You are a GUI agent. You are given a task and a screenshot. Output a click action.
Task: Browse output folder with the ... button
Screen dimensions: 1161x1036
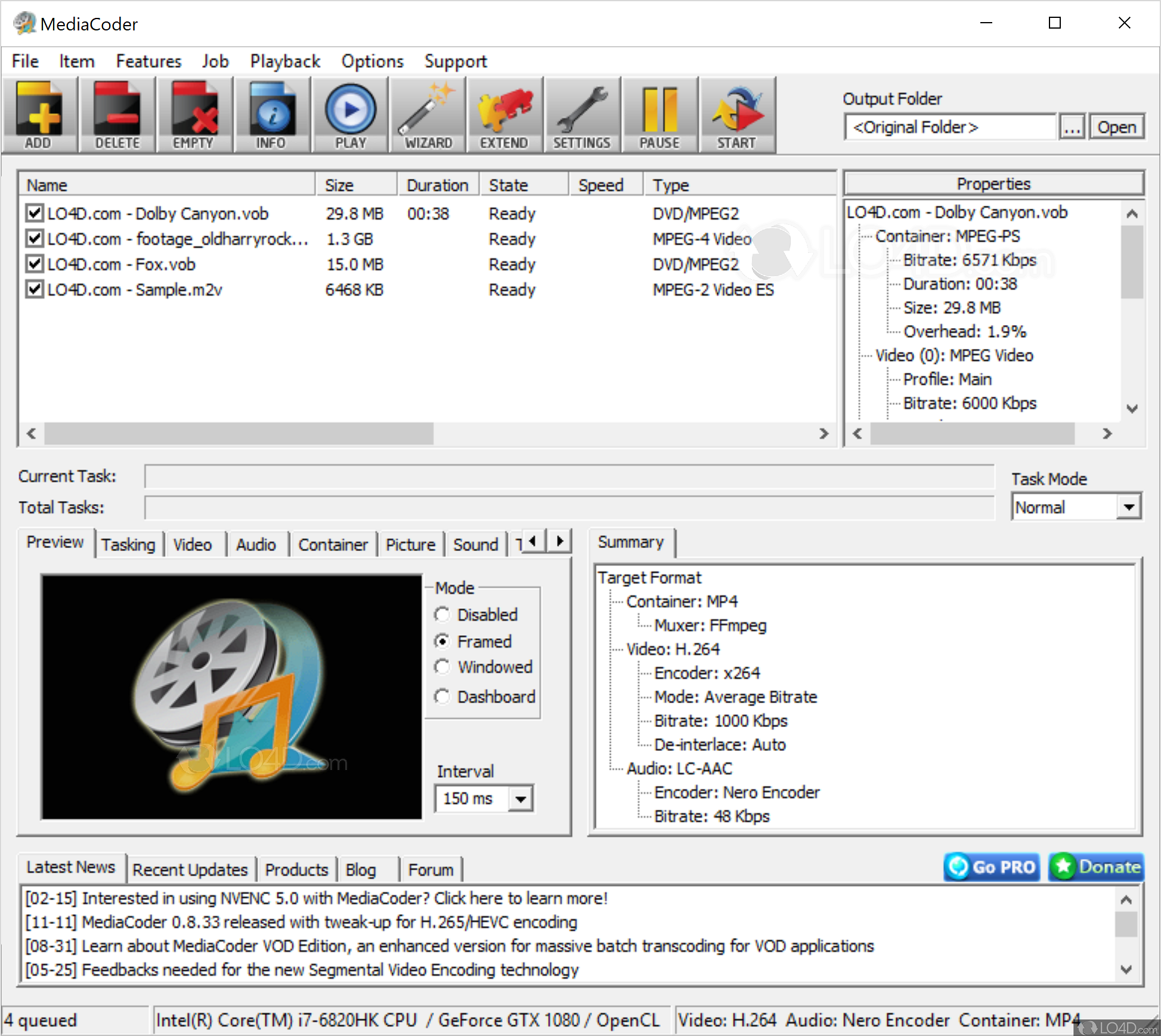click(1072, 126)
